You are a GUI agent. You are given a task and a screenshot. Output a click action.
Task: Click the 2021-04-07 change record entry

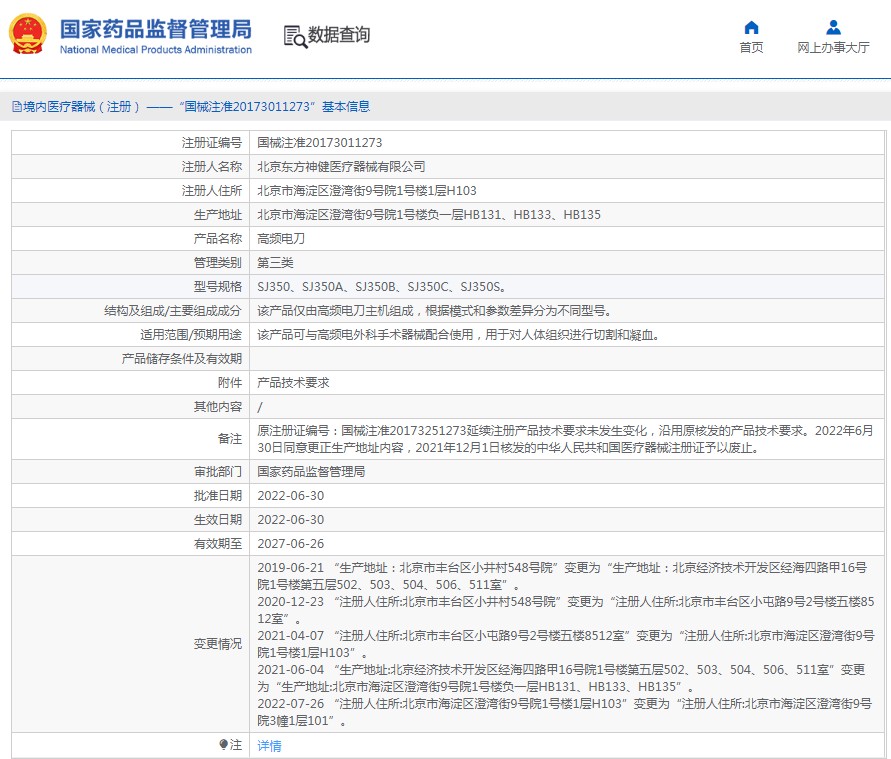pos(566,644)
